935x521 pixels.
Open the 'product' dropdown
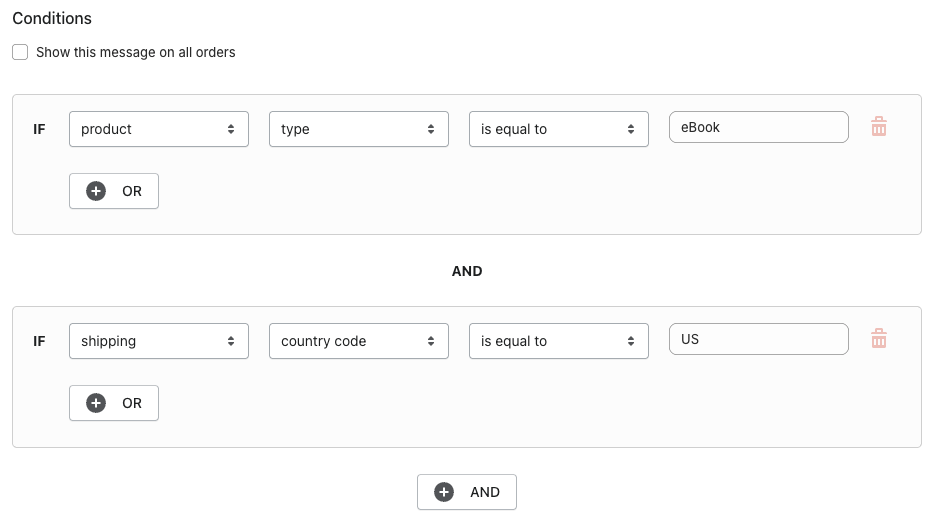(158, 129)
